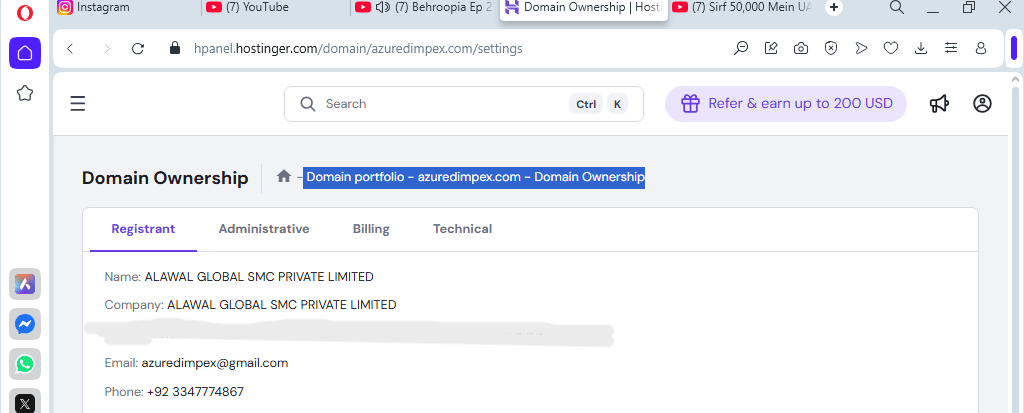The width and height of the screenshot is (1024, 413).
Task: Open announcements megaphone icon
Action: click(x=939, y=103)
